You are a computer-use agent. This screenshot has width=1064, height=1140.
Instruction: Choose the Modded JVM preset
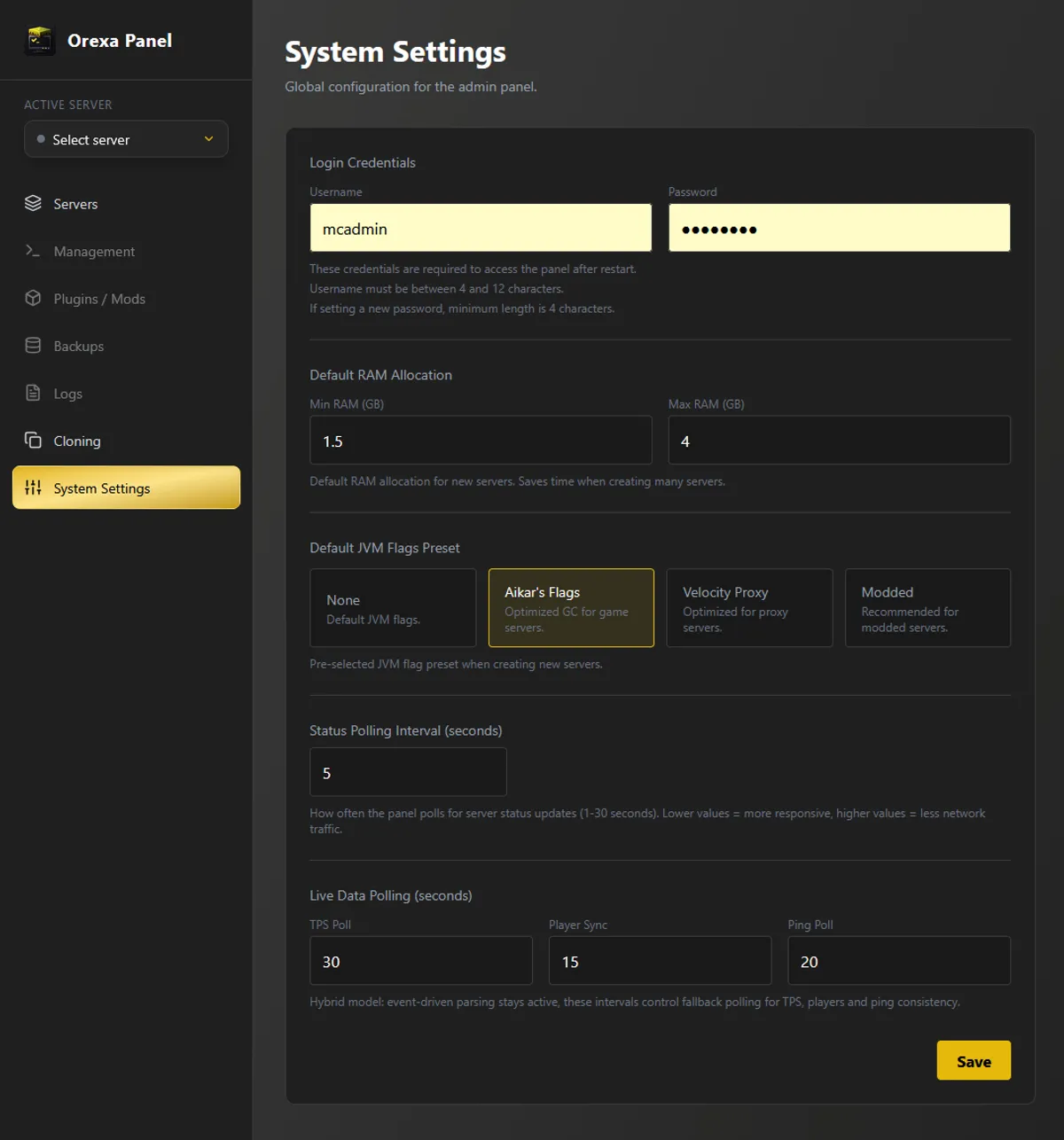pos(927,608)
